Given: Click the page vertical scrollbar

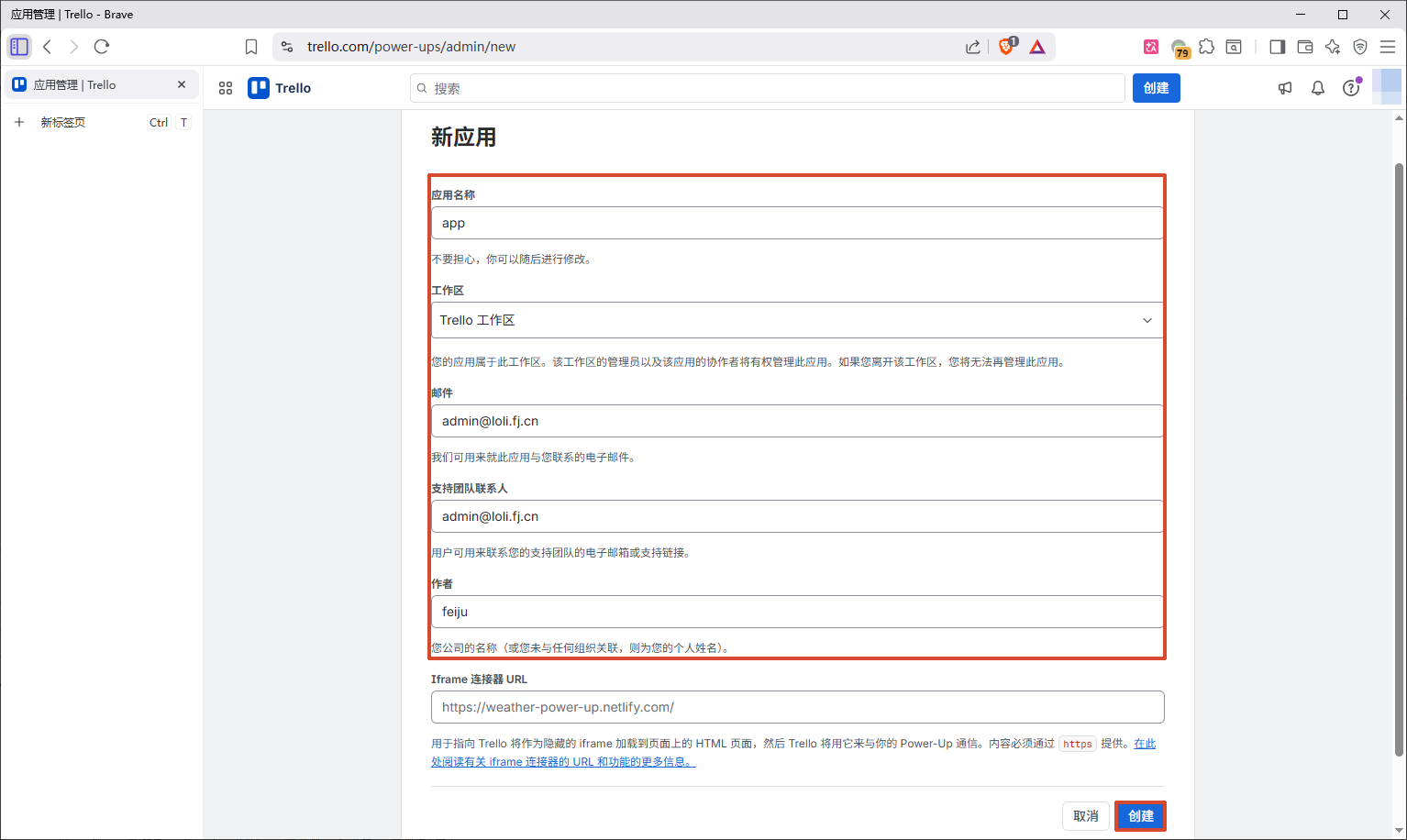Looking at the screenshot, I should coord(1400,459).
